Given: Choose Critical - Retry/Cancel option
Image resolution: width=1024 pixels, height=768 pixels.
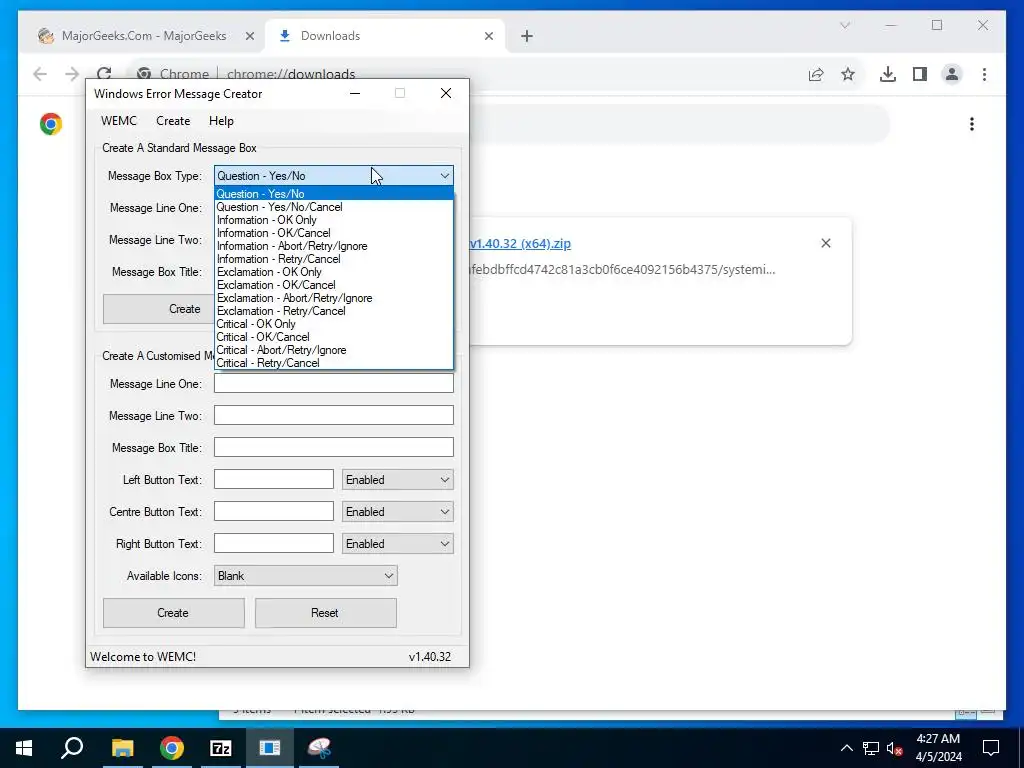Looking at the screenshot, I should [334, 363].
